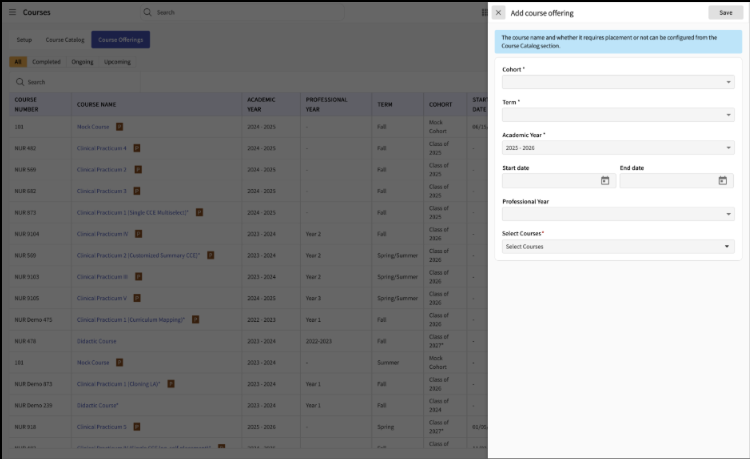Click placement badge beside Curriculum Mapping course
This screenshot has height=459, width=750.
tap(196, 319)
